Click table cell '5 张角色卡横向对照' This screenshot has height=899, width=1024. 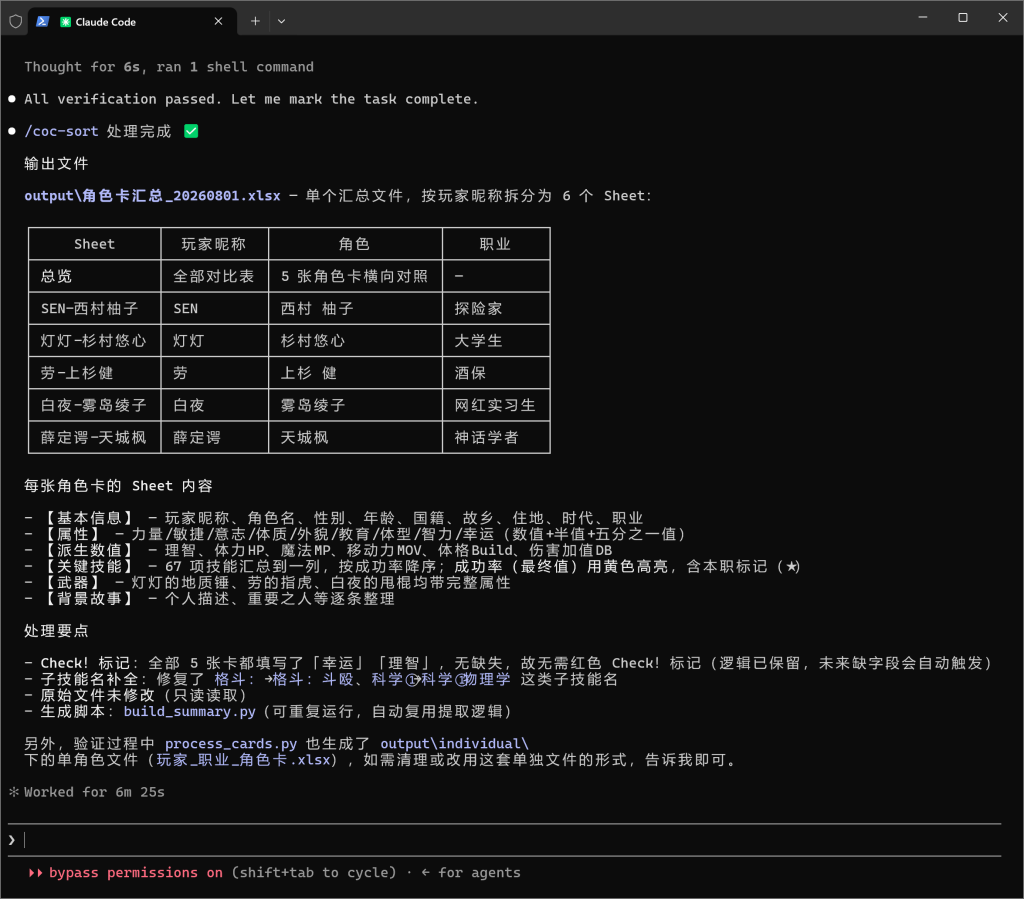coord(355,276)
